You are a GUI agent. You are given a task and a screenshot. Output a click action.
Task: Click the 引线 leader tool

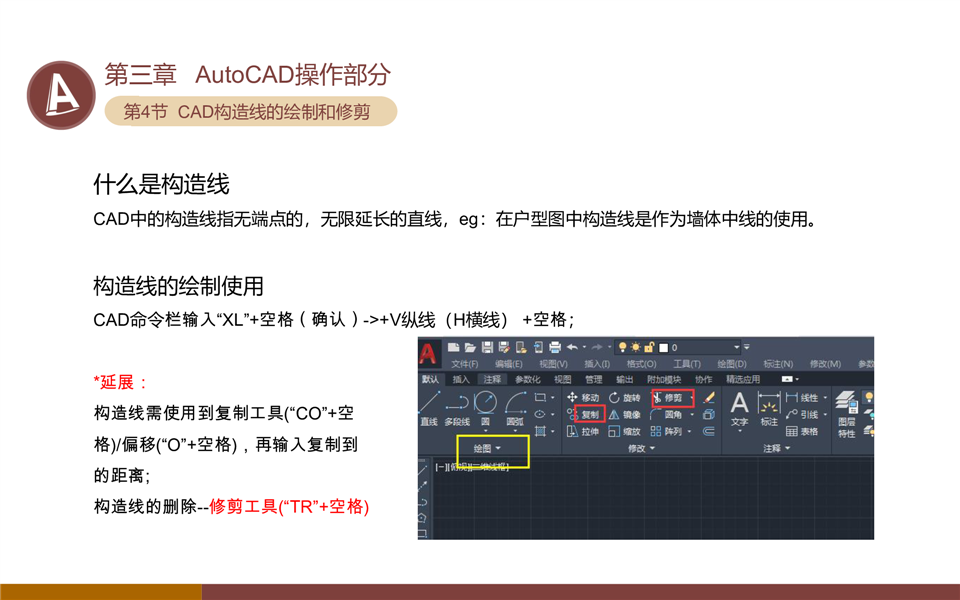pyautogui.click(x=802, y=414)
